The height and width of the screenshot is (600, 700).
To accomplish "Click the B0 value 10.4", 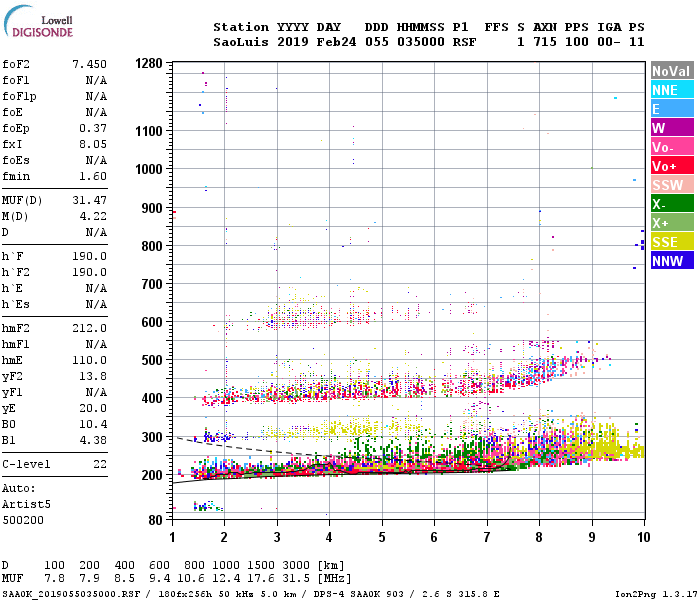I will (93, 424).
